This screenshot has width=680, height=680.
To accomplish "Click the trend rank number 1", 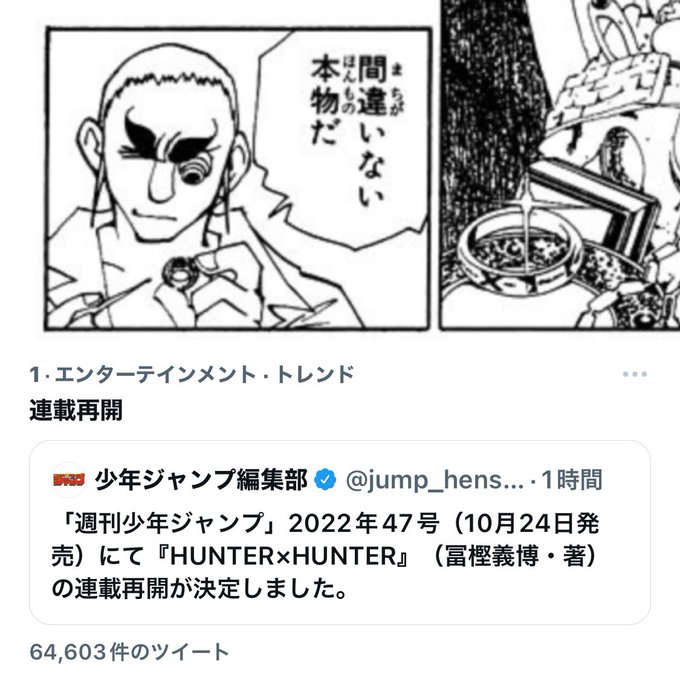I will (35, 375).
